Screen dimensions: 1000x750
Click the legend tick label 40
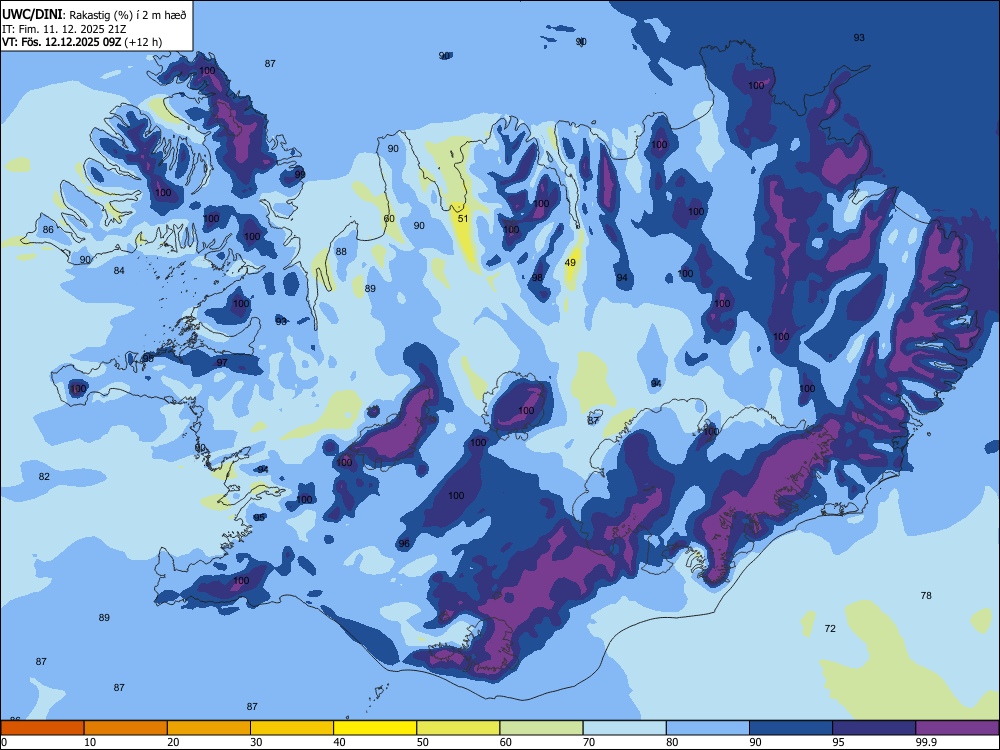pyautogui.click(x=340, y=742)
